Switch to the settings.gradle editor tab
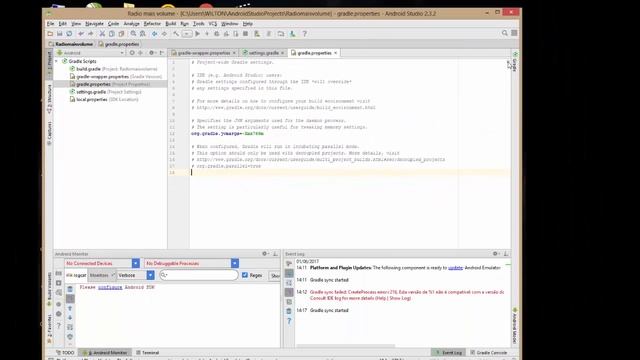The image size is (640, 360). [263, 53]
